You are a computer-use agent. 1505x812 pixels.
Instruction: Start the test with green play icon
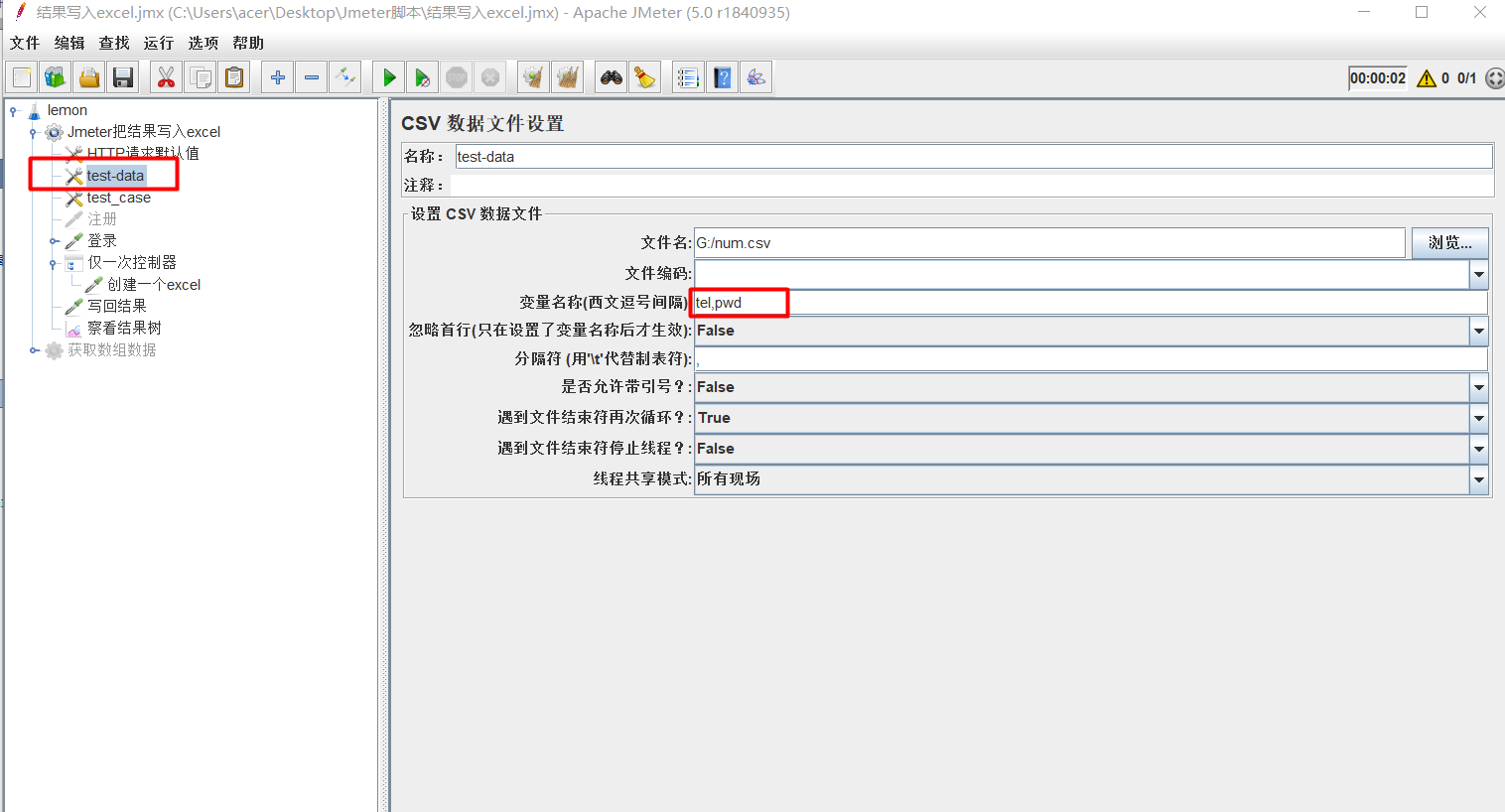click(x=389, y=77)
